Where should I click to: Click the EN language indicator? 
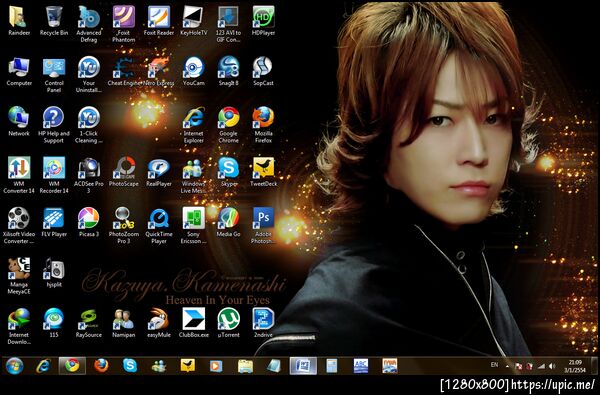pos(494,365)
